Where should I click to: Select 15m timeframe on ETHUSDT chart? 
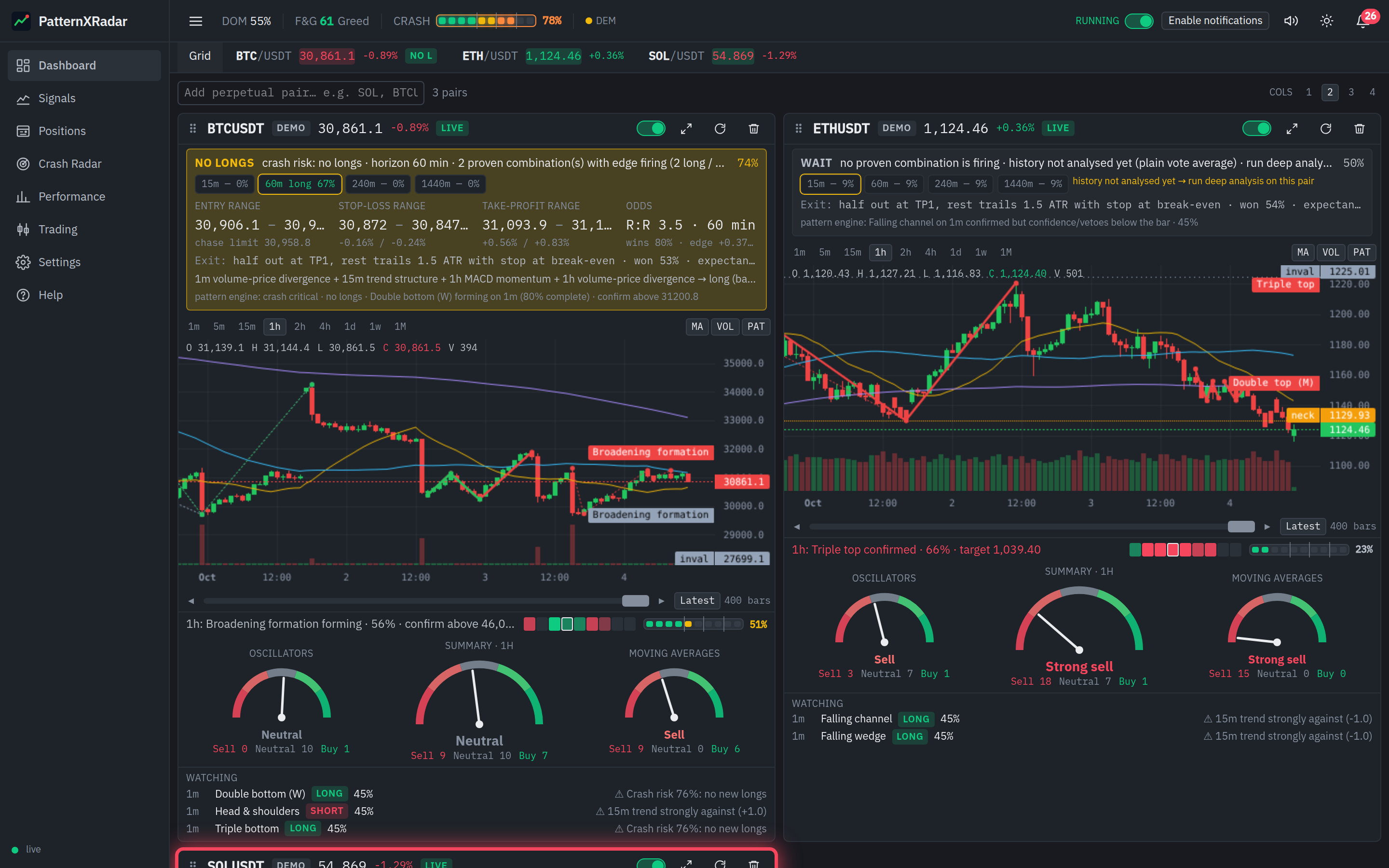[852, 253]
